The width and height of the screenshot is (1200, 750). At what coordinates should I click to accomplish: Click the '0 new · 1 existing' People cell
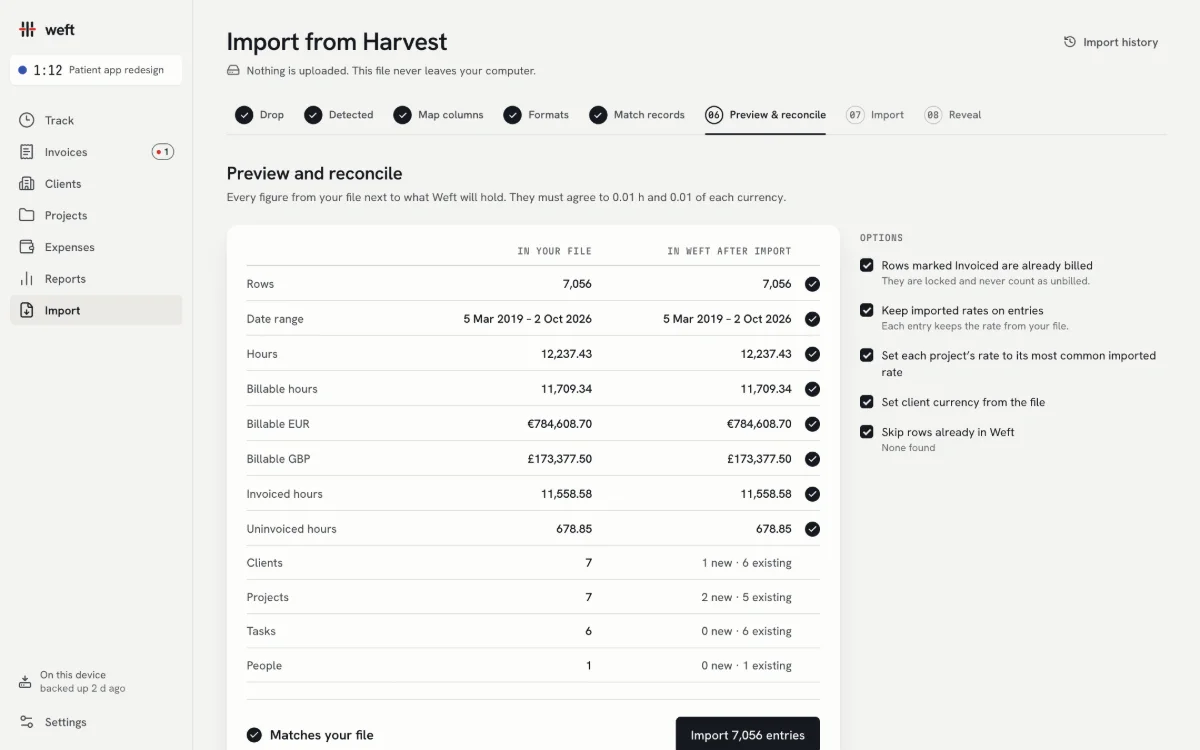(747, 666)
